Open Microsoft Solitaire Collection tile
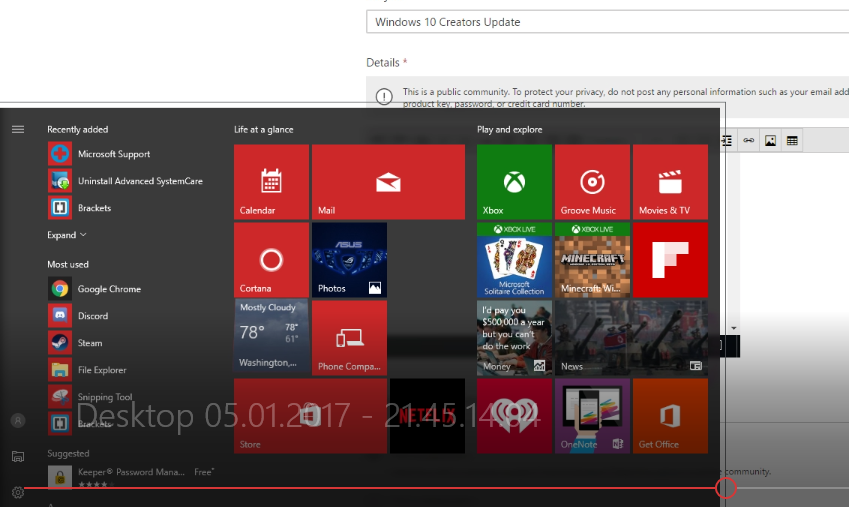849x507 pixels. tap(514, 260)
